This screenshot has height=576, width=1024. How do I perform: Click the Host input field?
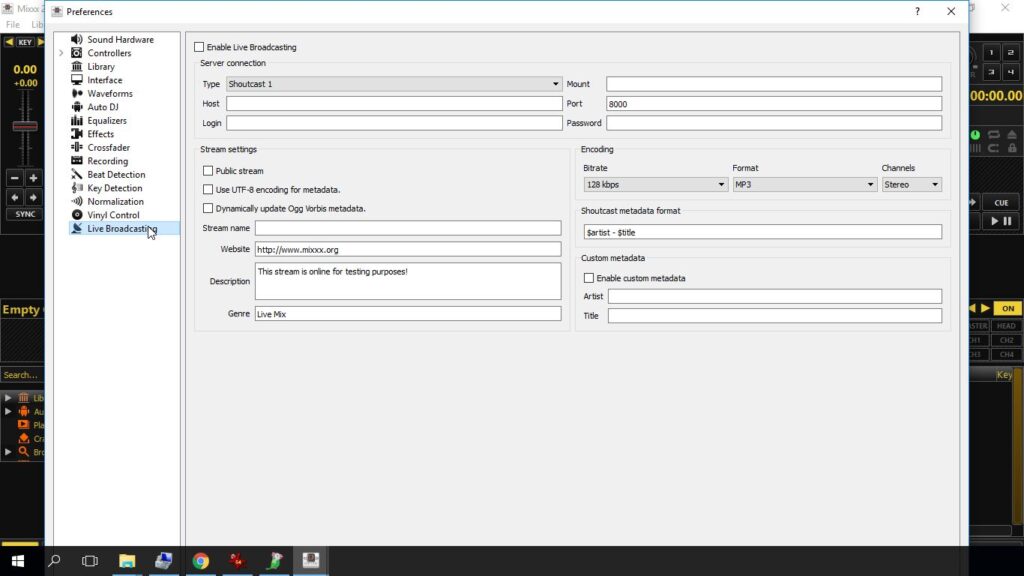(394, 104)
